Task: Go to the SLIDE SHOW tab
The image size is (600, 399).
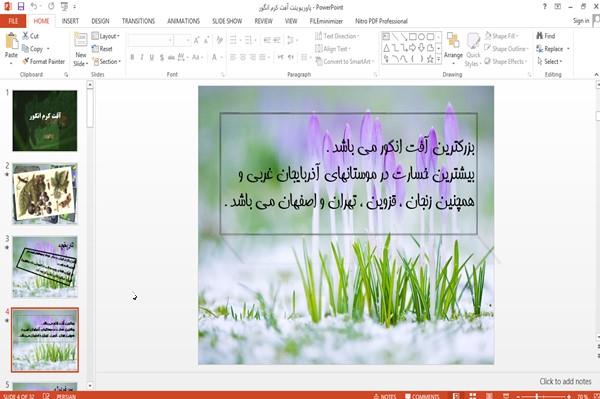Action: (227, 21)
